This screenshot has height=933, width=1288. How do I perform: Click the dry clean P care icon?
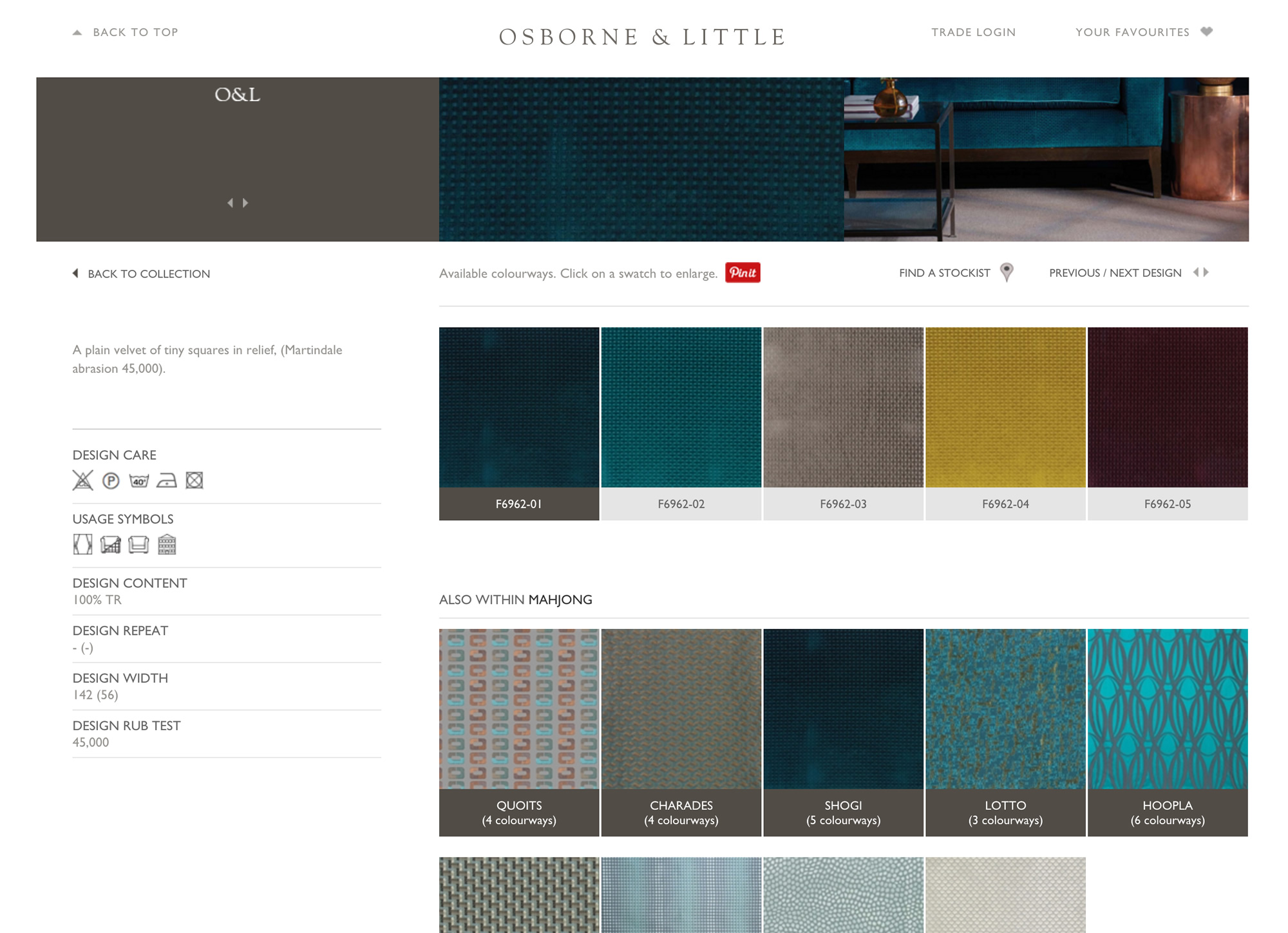pyautogui.click(x=111, y=480)
